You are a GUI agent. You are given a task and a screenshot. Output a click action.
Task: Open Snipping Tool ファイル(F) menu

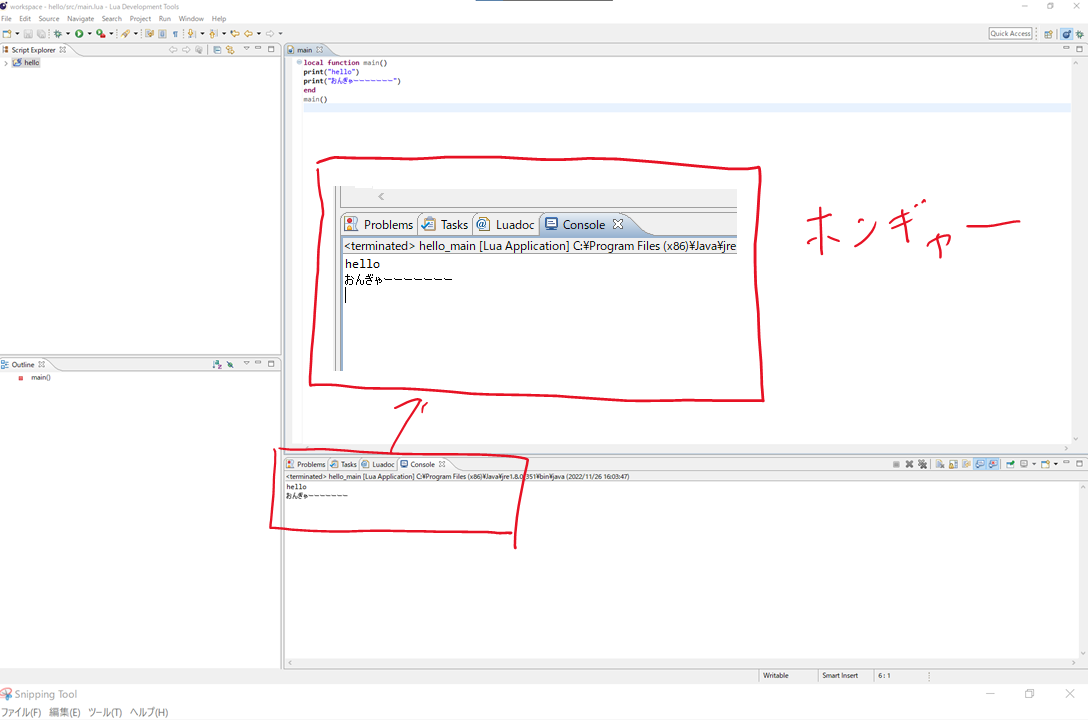21,712
